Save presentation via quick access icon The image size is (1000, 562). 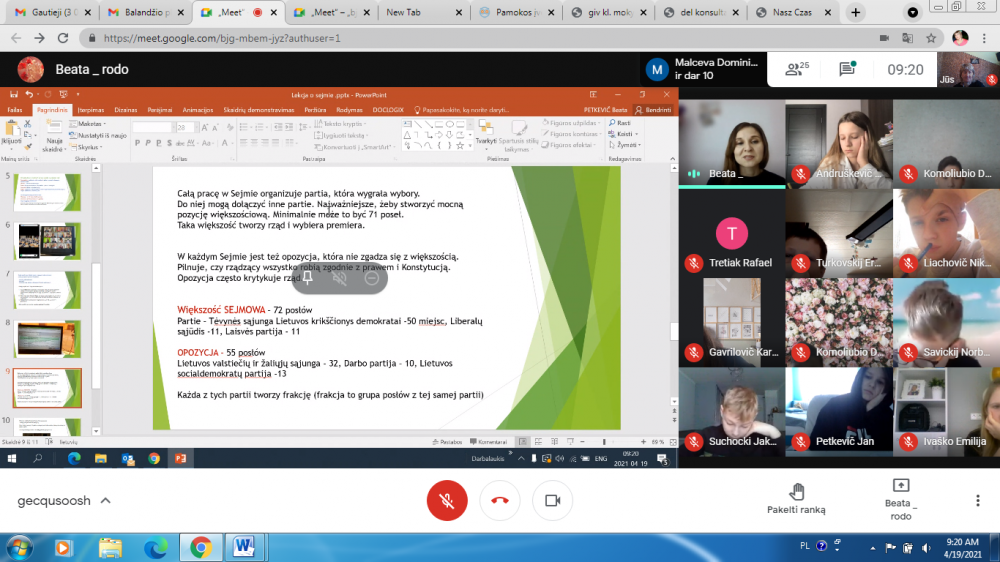click(13, 94)
